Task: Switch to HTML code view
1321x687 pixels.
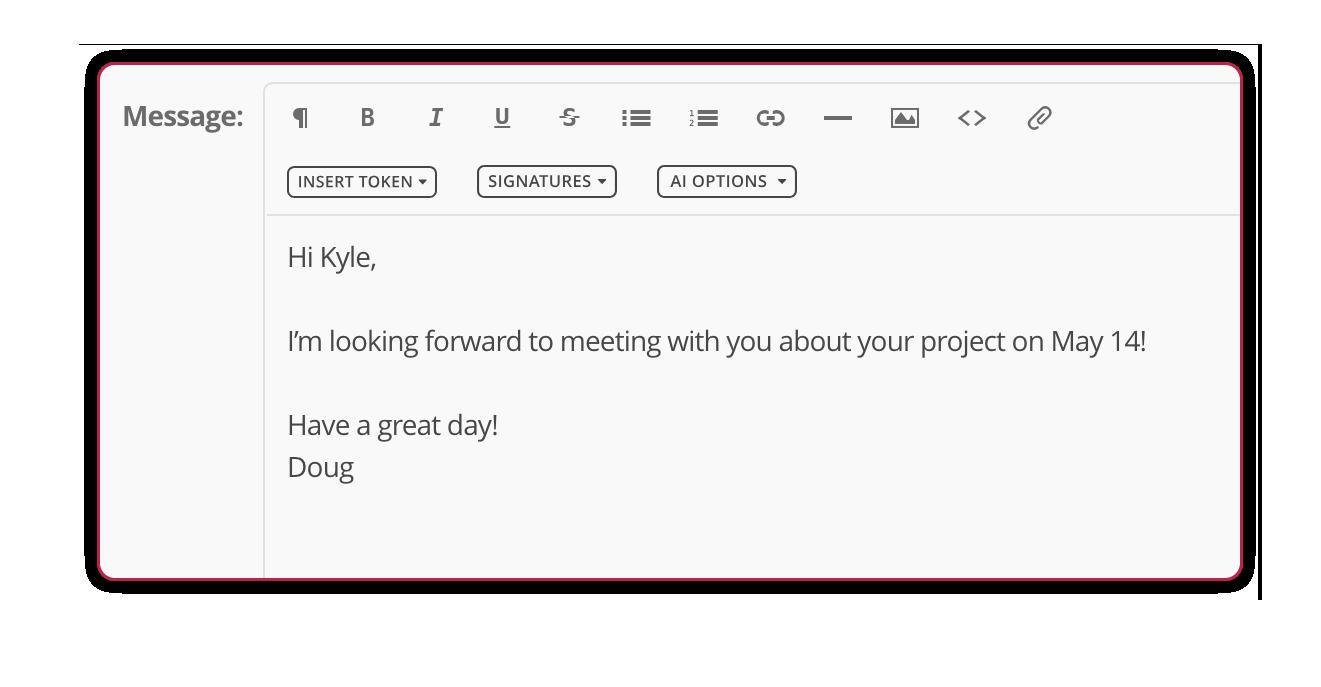Action: (971, 118)
